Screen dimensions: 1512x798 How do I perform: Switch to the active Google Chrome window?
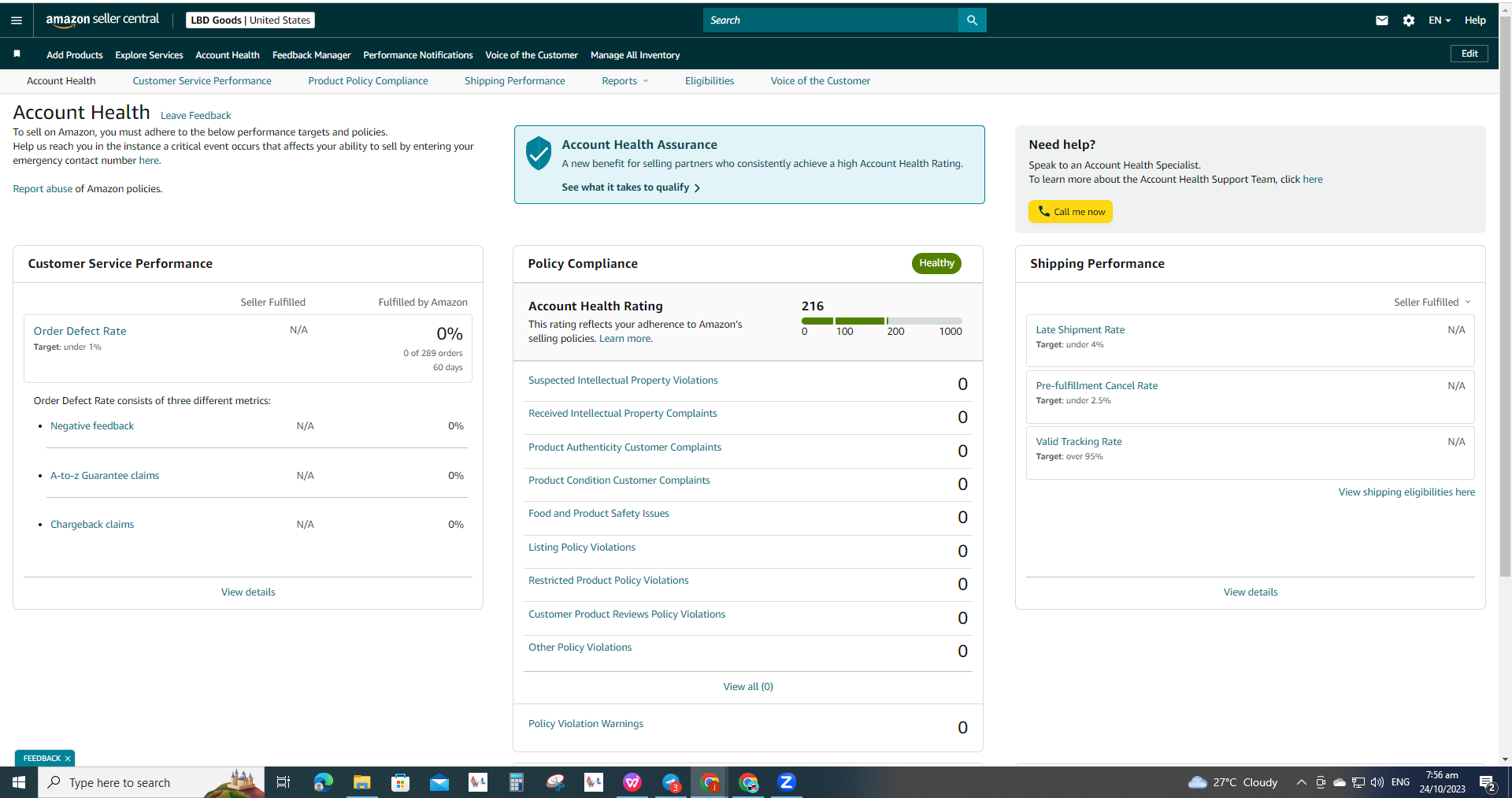point(710,782)
